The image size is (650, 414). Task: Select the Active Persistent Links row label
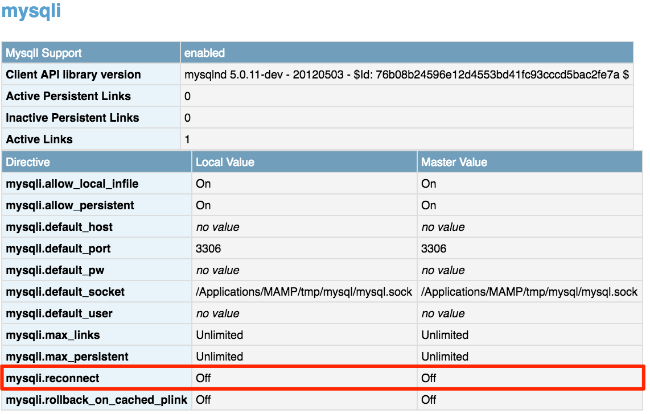pyautogui.click(x=68, y=96)
